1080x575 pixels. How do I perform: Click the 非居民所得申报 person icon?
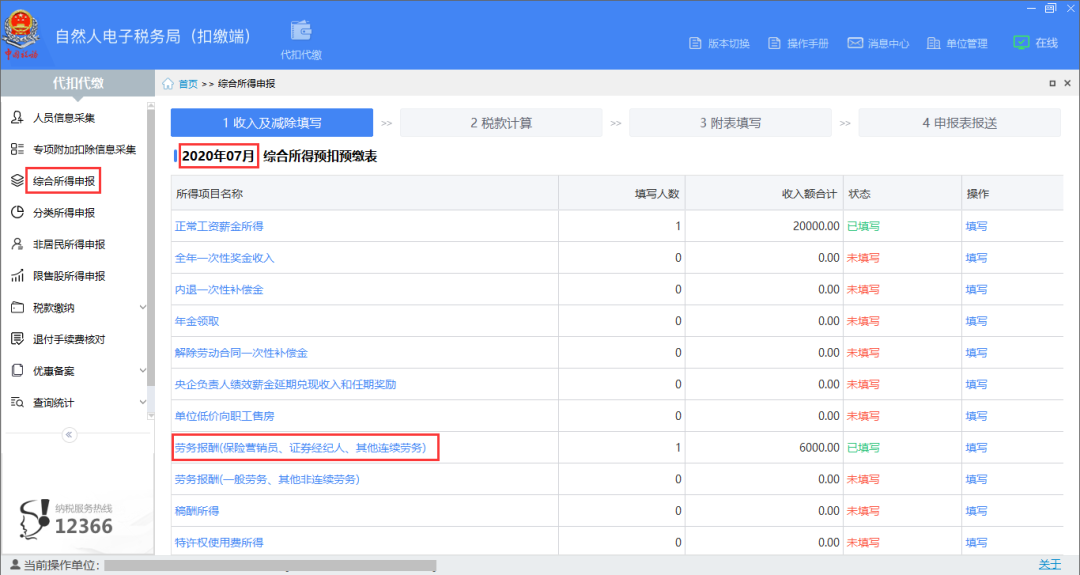17,244
